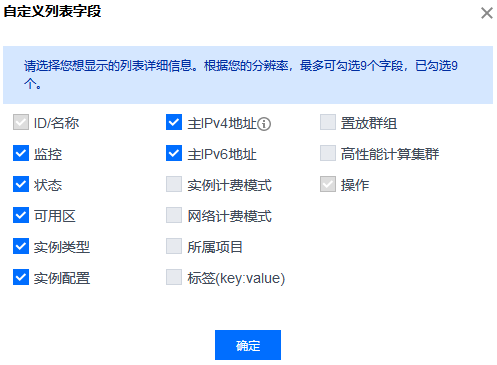Click the 实例配置 label text
497x365 pixels.
[62, 278]
